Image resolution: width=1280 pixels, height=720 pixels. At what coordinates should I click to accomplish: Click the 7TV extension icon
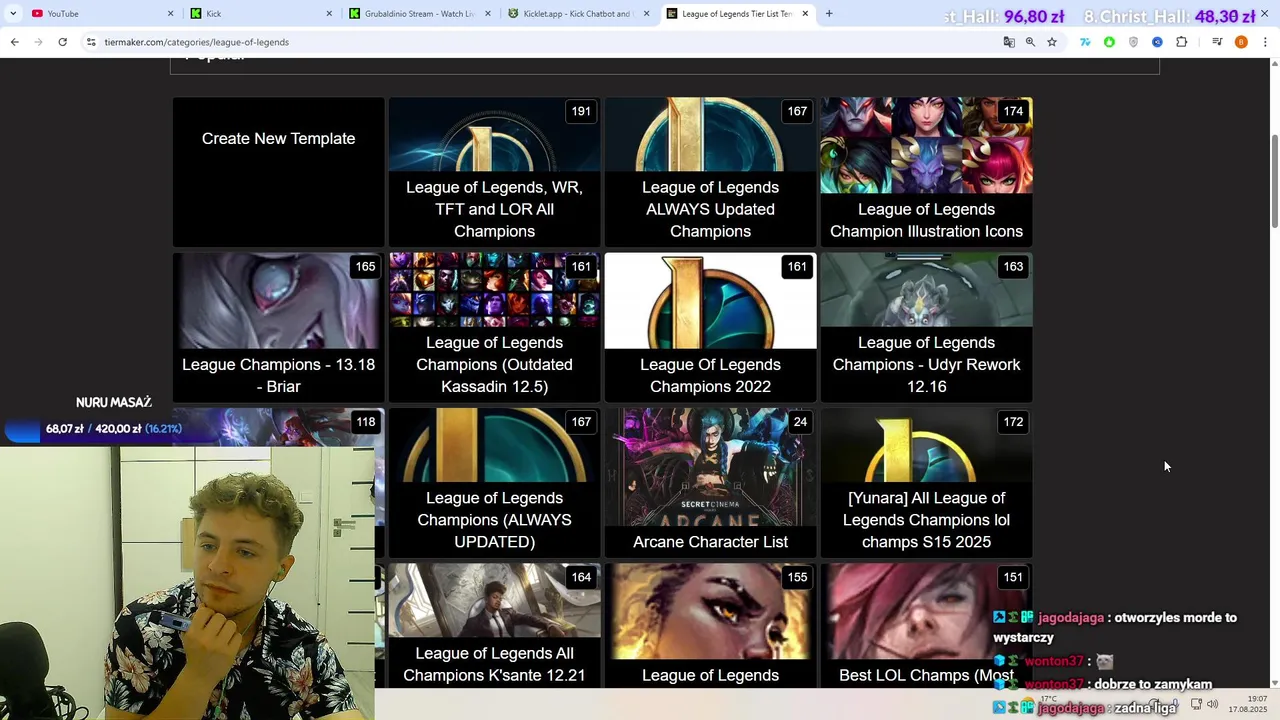pos(1085,42)
